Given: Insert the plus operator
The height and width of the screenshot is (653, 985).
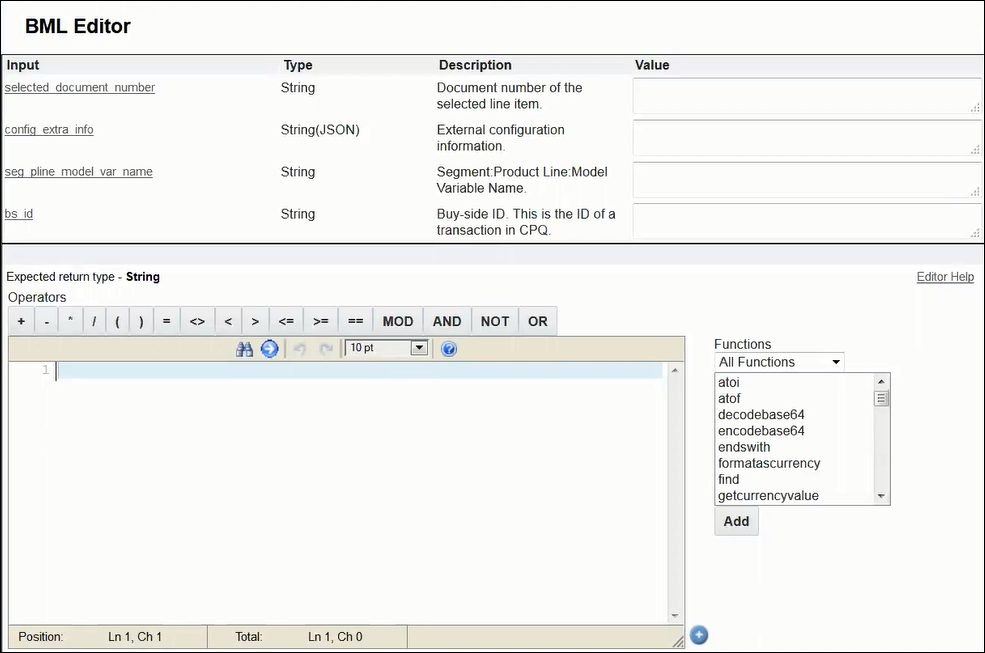Looking at the screenshot, I should (21, 321).
